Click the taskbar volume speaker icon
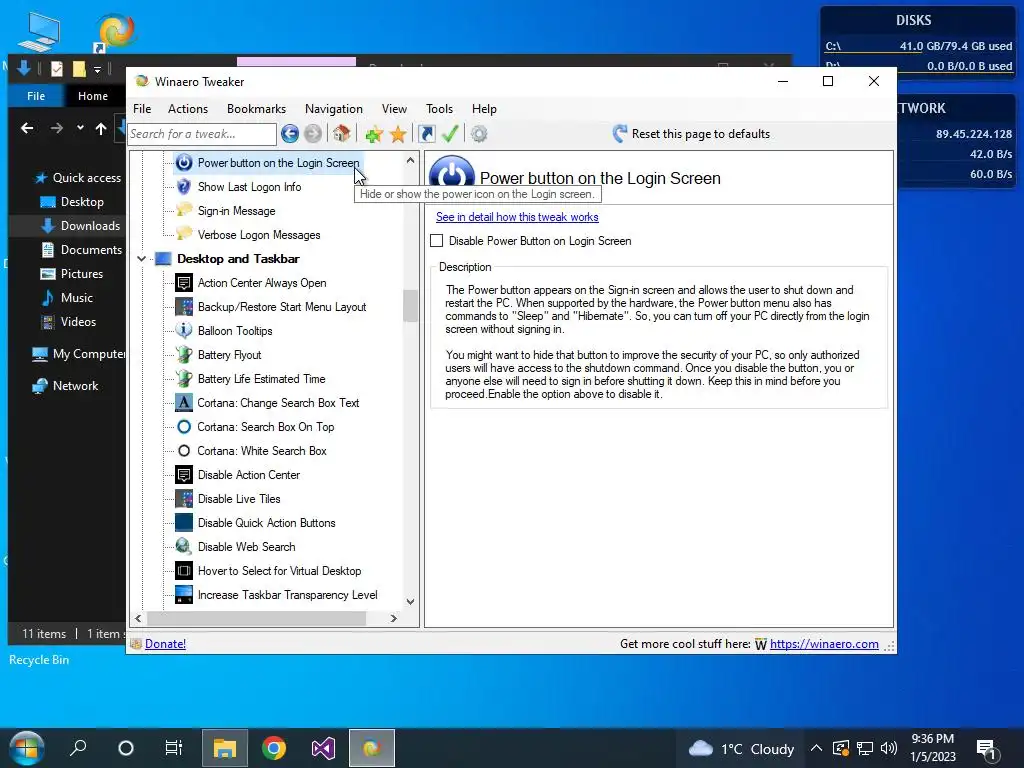 pyautogui.click(x=889, y=748)
